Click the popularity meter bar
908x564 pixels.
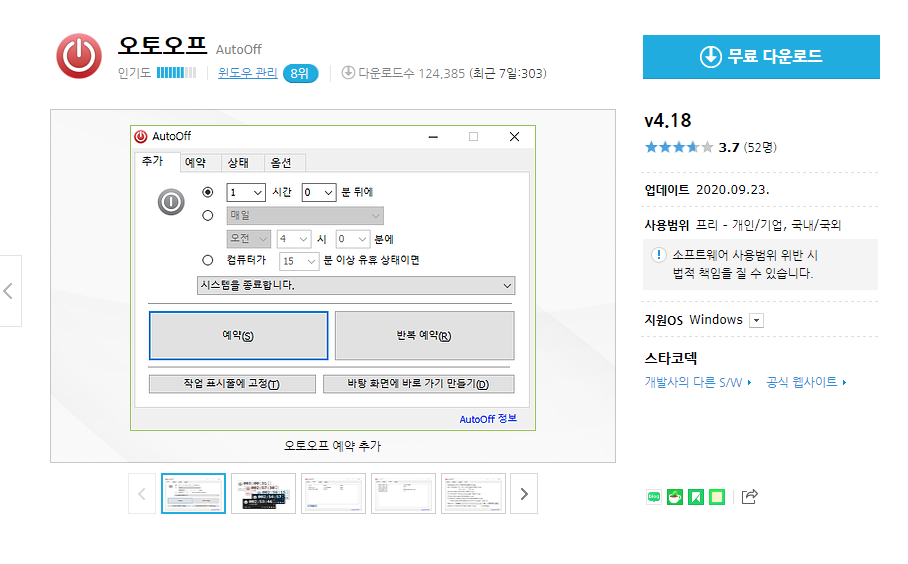click(x=176, y=72)
